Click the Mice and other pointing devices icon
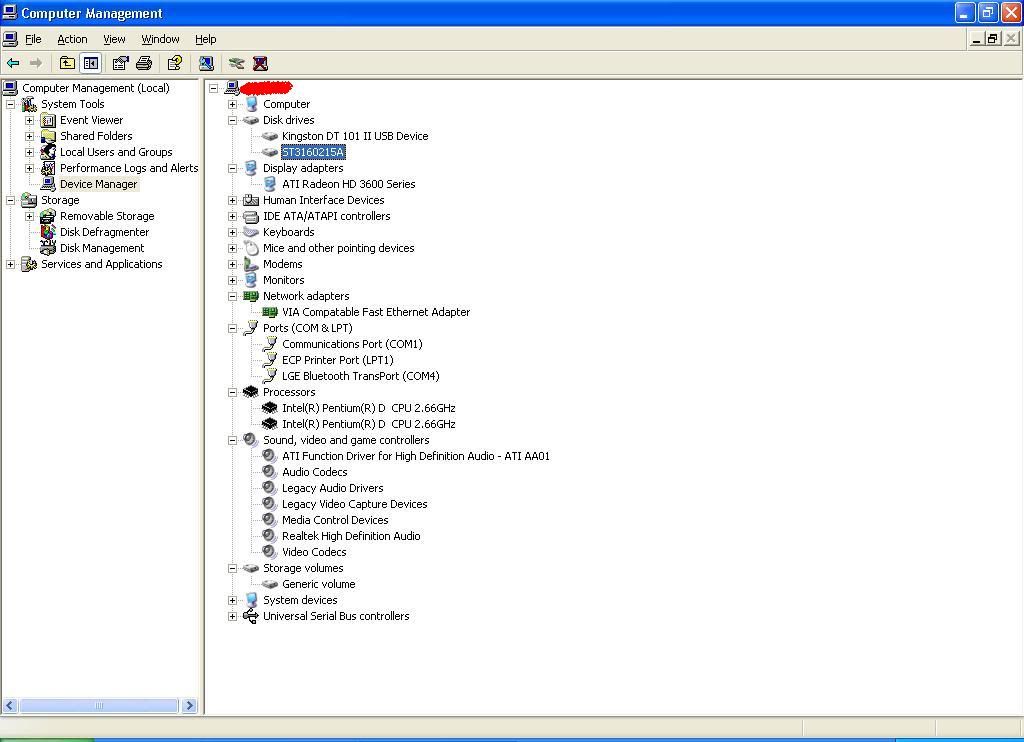 pos(251,248)
